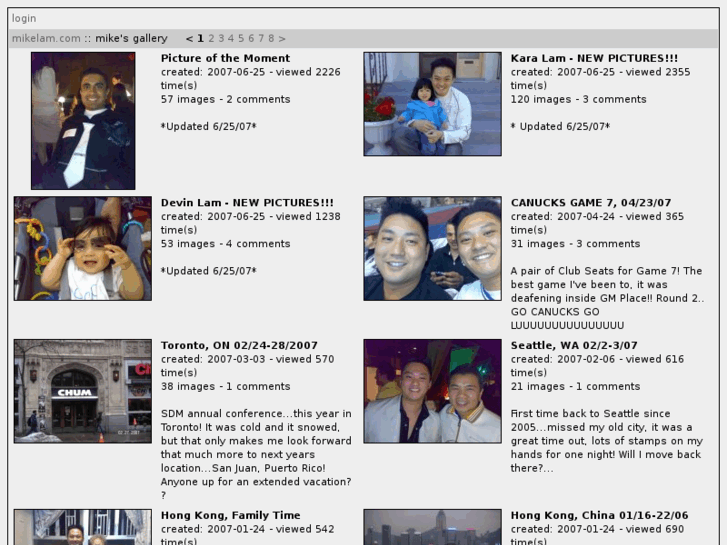The height and width of the screenshot is (545, 727).
Task: Click '57 images - 2 comments' text
Action: [x=225, y=99]
